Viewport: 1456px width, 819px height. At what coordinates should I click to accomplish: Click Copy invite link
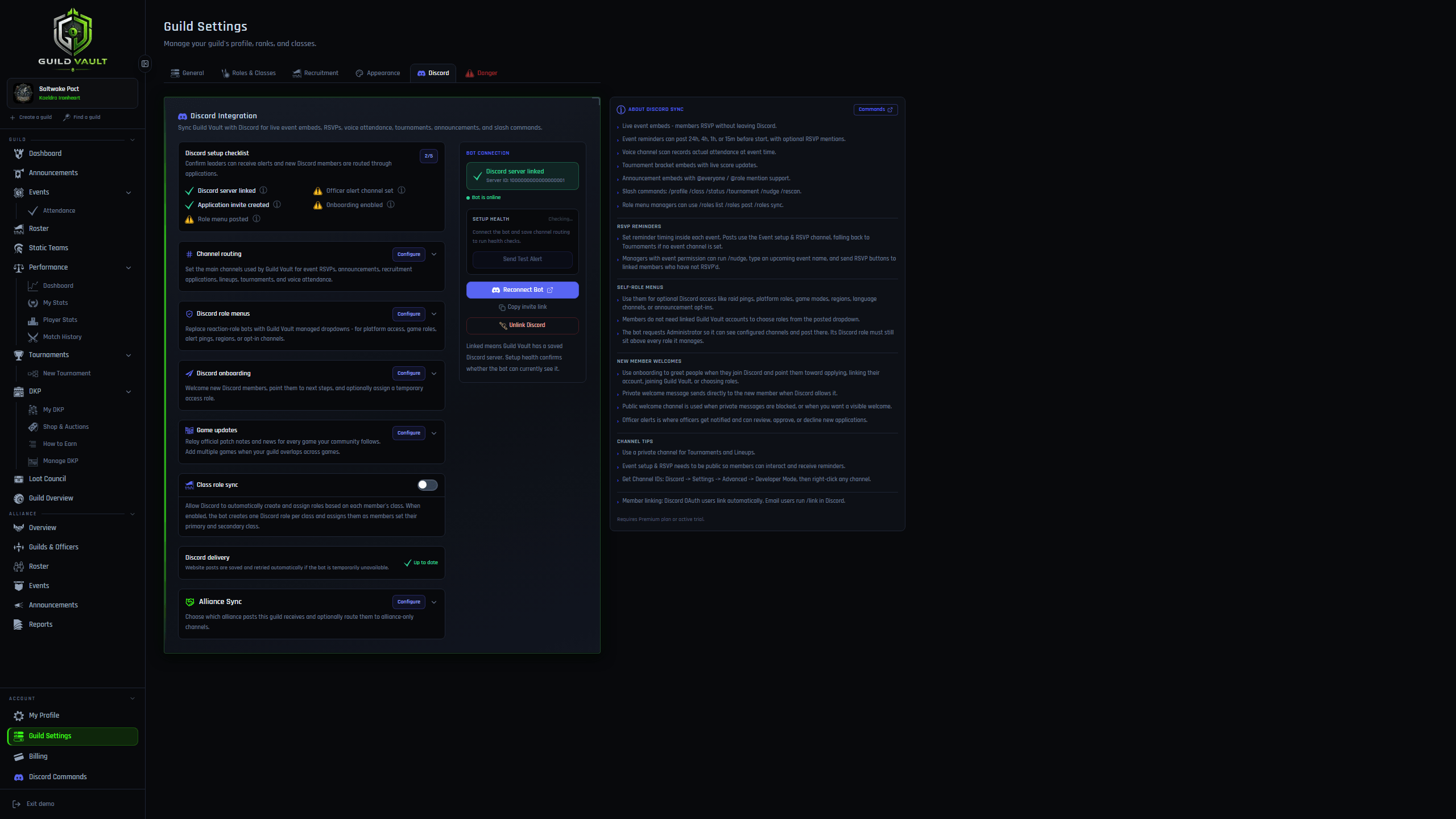(523, 307)
